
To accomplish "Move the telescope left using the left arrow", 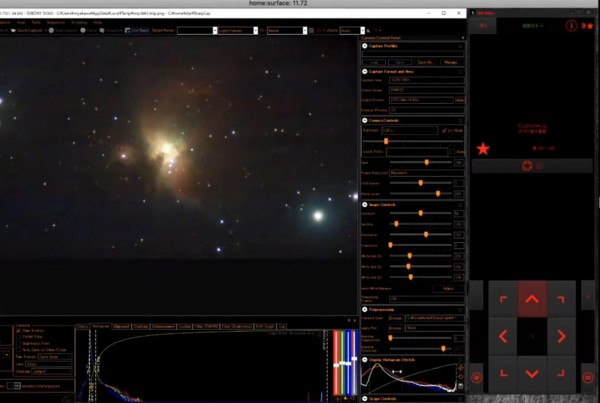I will coord(503,336).
